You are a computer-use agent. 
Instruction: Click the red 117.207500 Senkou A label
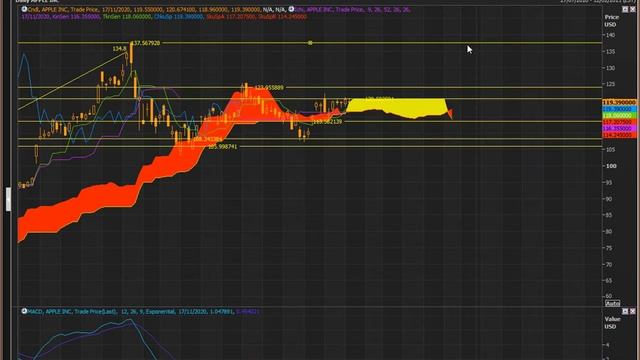click(619, 122)
